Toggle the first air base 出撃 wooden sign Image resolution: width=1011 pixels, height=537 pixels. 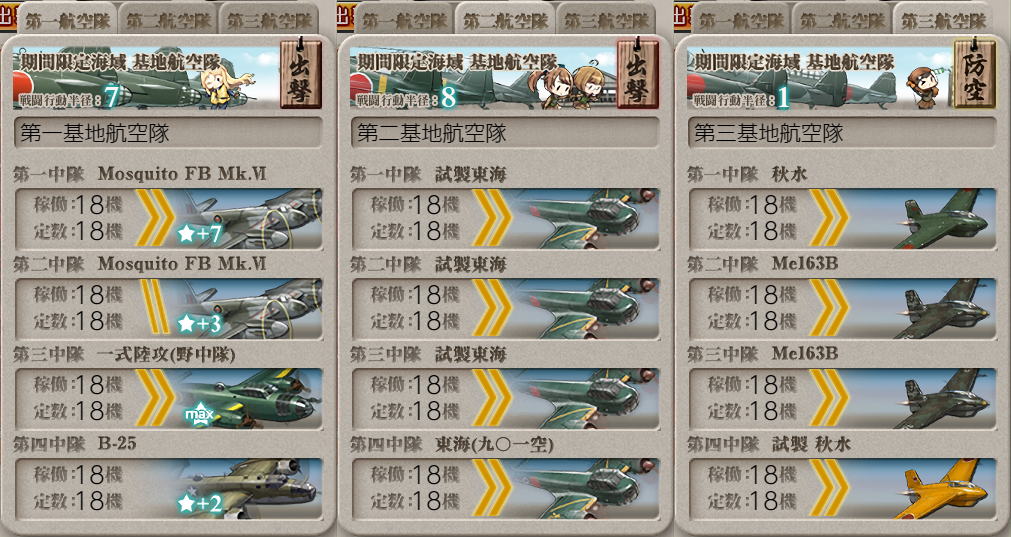[300, 73]
